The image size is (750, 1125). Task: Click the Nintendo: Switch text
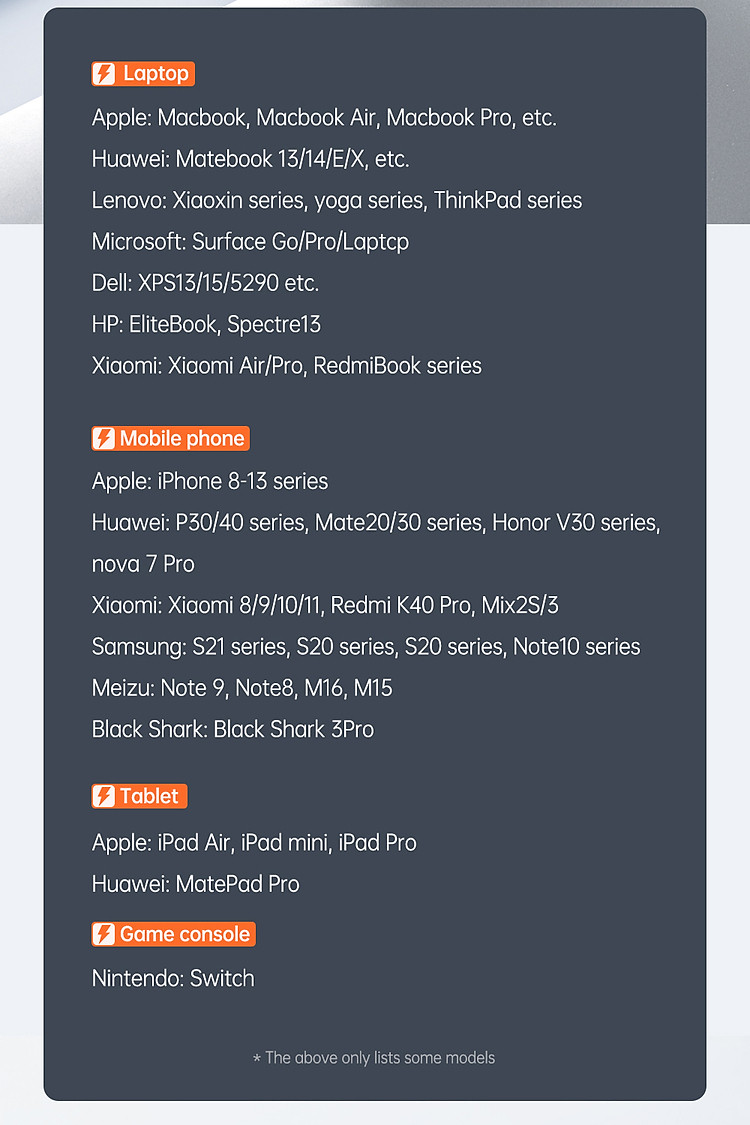click(173, 979)
